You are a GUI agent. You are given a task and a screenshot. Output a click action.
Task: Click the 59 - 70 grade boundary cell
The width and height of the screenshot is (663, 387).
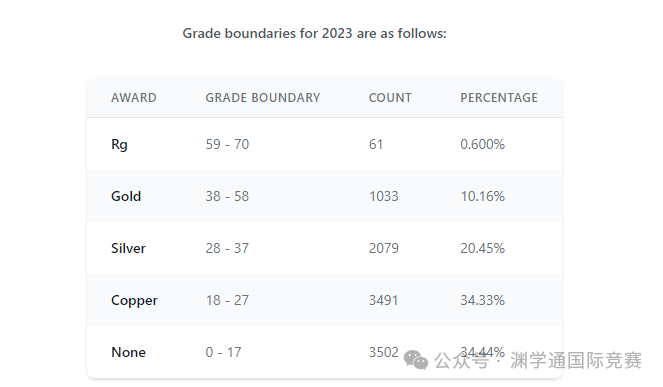227,144
